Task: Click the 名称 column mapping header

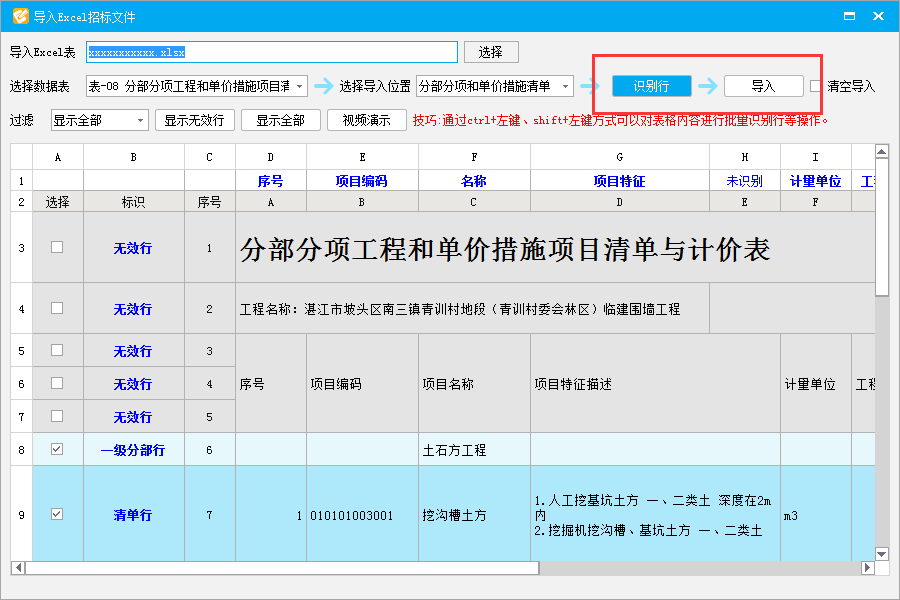Action: (474, 181)
